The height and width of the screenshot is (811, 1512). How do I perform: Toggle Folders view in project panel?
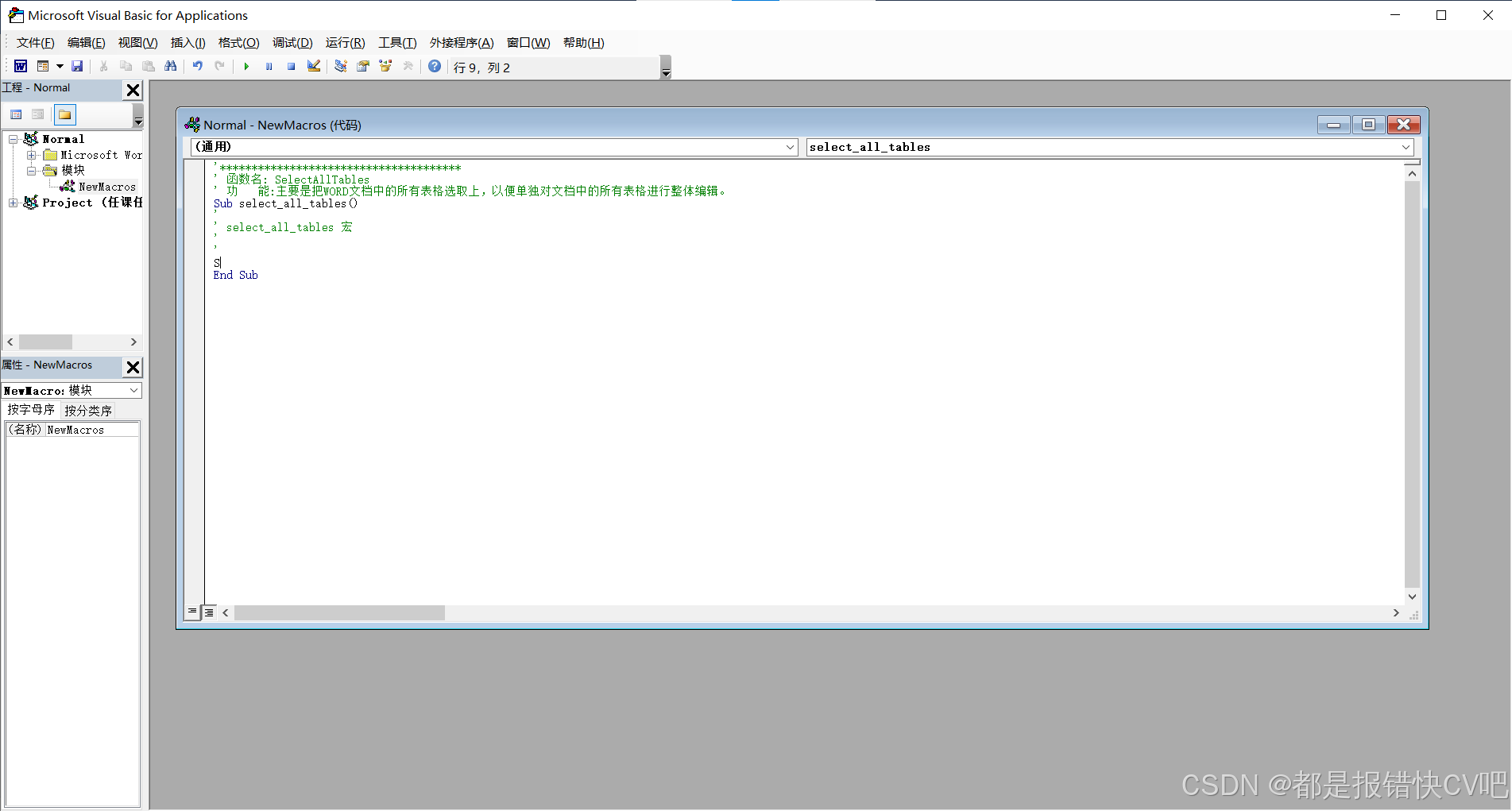click(x=65, y=114)
